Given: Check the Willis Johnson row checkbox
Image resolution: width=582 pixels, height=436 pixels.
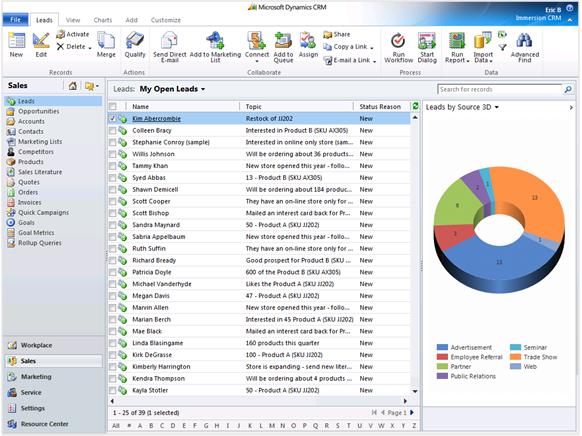Looking at the screenshot, I should click(112, 154).
